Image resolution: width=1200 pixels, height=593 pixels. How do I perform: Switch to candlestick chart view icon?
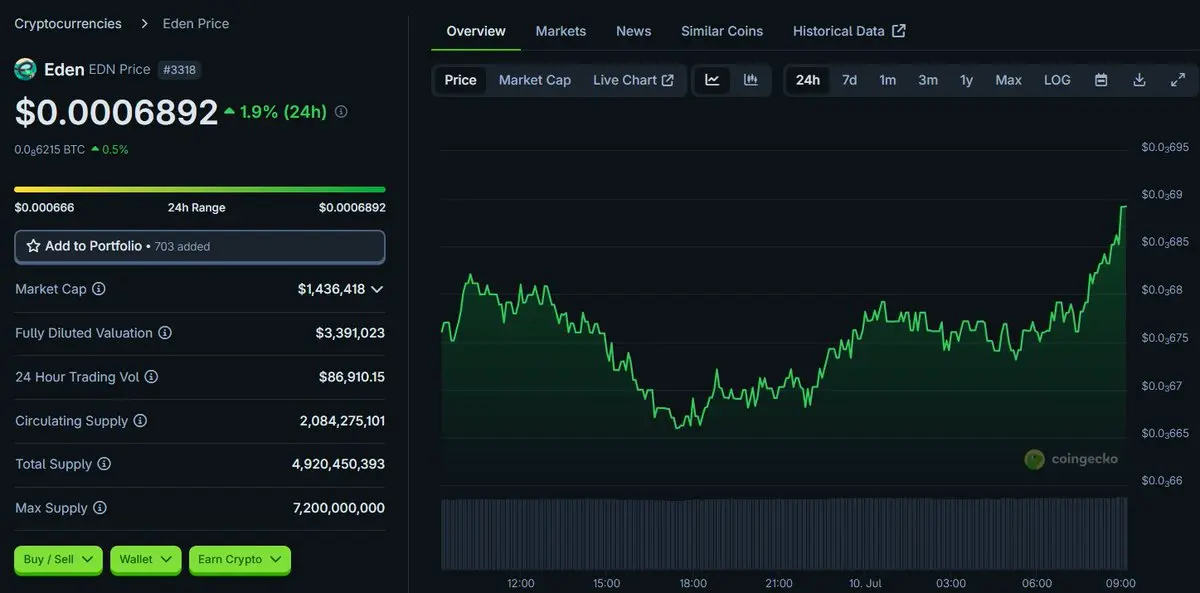click(x=751, y=80)
